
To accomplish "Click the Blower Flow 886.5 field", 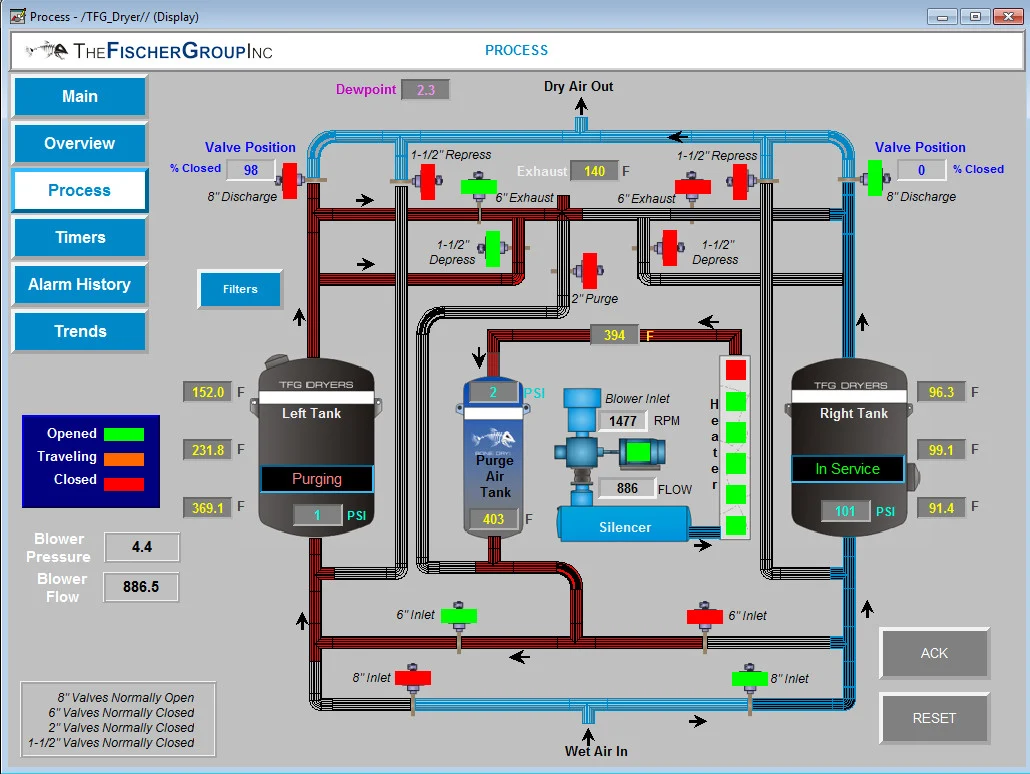I will [x=141, y=587].
